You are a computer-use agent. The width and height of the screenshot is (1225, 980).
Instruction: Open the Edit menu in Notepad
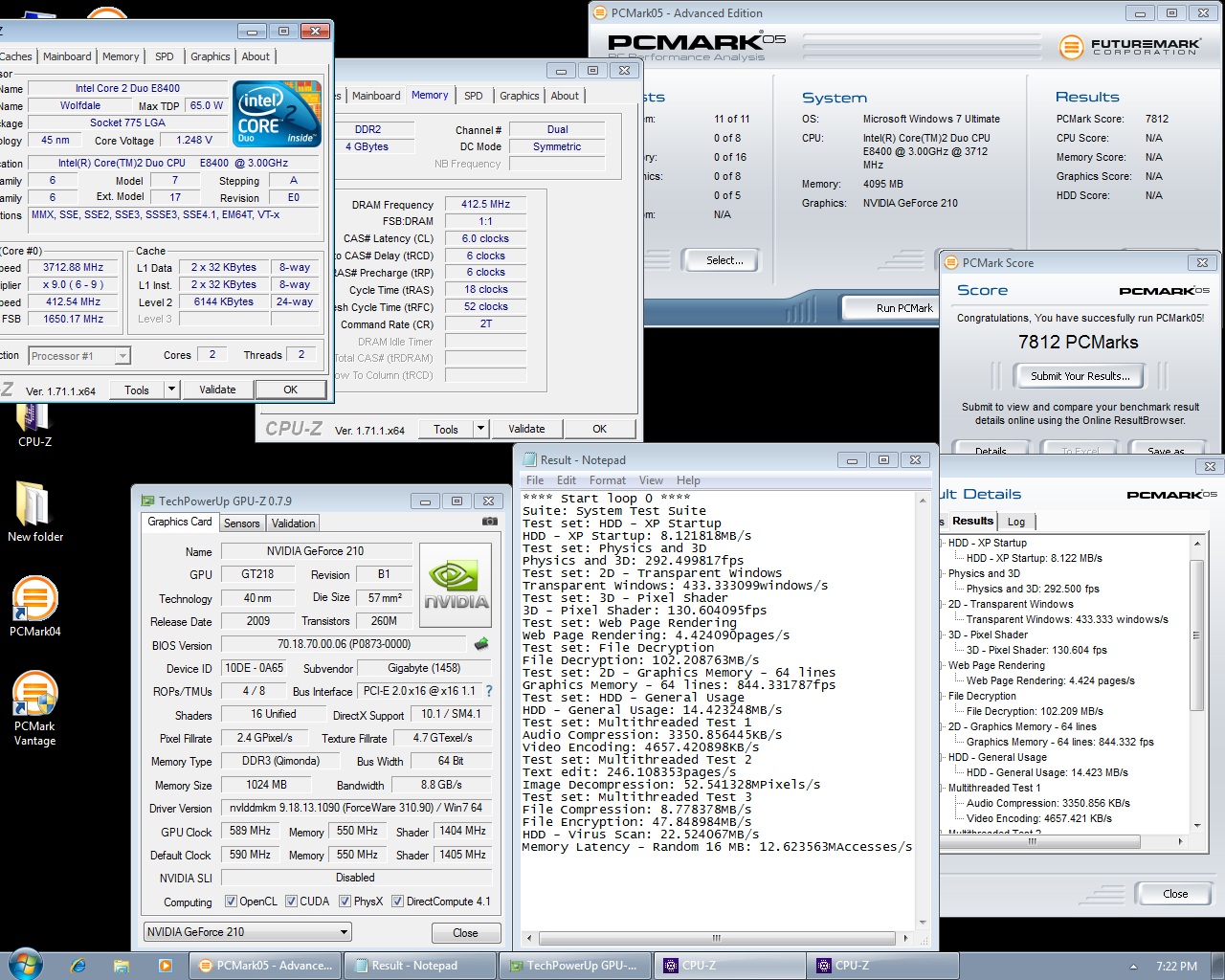tap(567, 480)
